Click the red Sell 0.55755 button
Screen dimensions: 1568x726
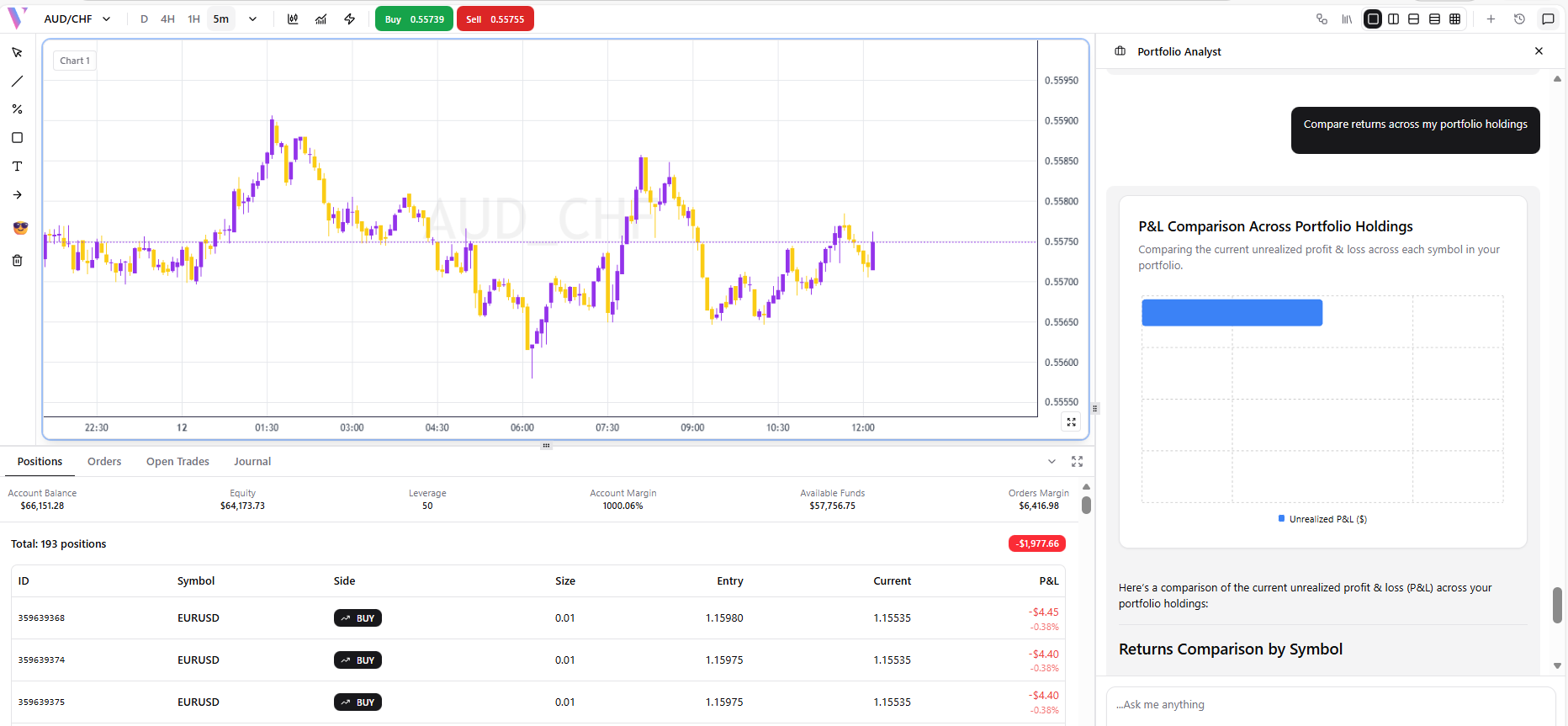click(x=495, y=19)
